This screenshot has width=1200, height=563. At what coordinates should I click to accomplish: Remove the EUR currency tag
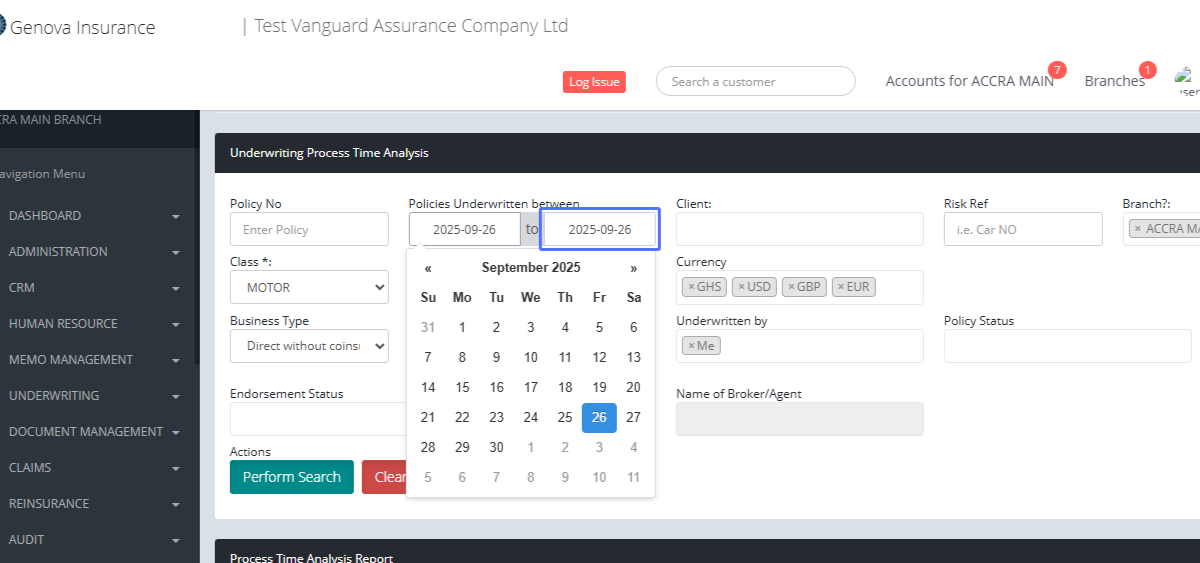point(841,287)
